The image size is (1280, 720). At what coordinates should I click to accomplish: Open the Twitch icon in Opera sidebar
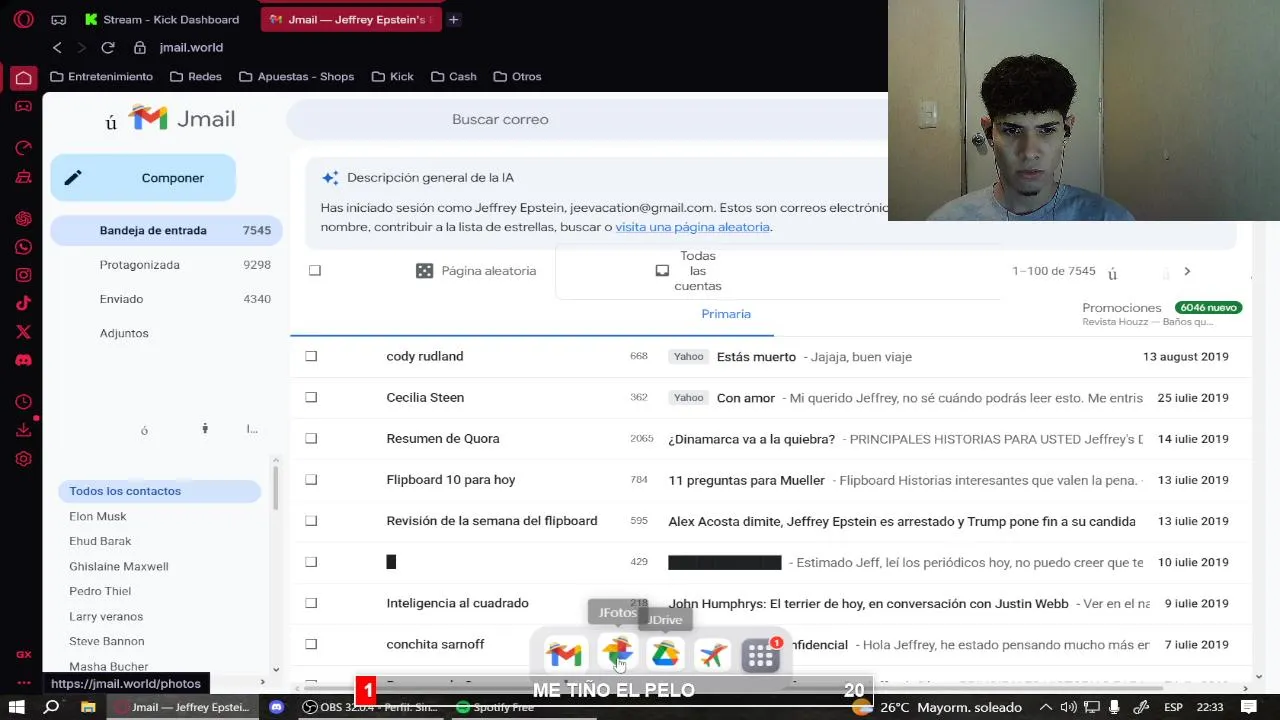tap(23, 177)
